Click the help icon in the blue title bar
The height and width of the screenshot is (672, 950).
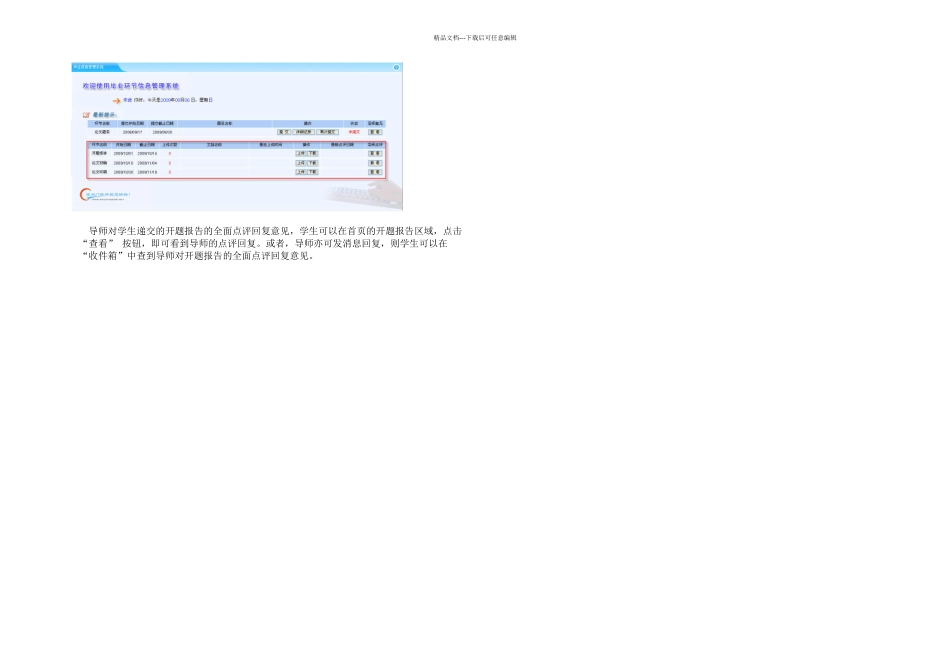click(x=396, y=67)
